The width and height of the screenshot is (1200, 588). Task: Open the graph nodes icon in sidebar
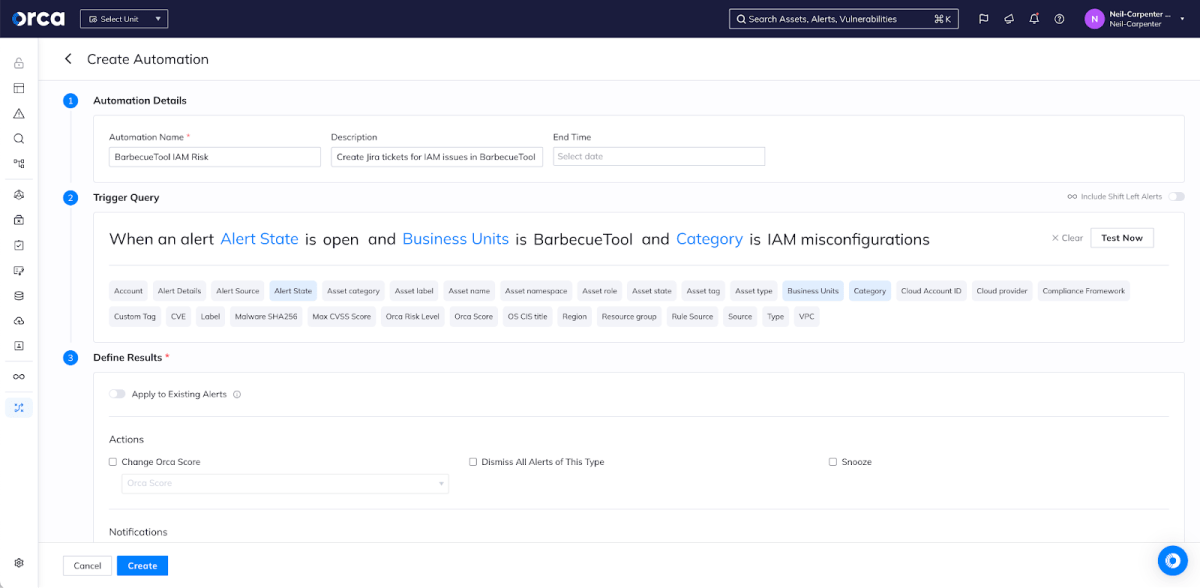pos(19,163)
